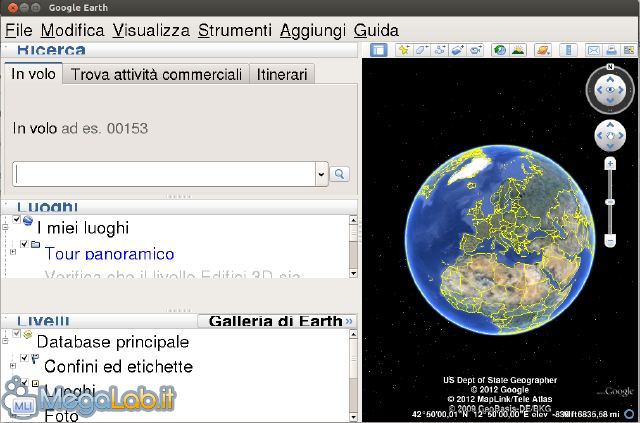The width and height of the screenshot is (640, 423).
Task: Select the Database principale row
Action: point(113,342)
